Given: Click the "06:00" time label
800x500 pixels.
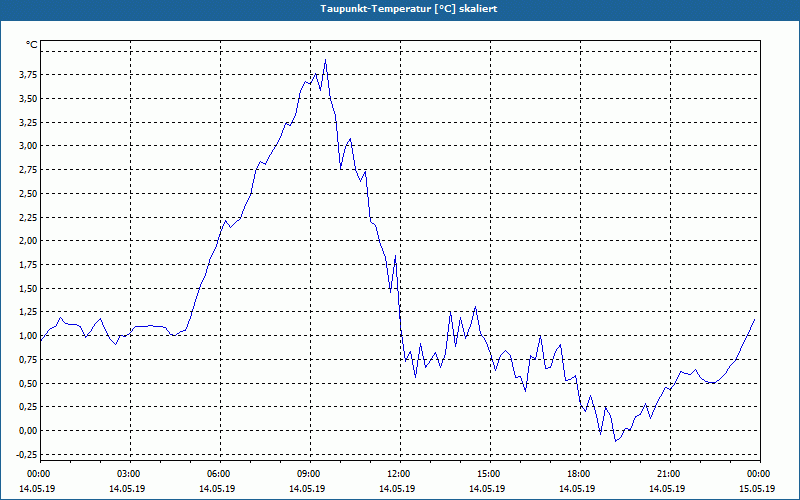Looking at the screenshot, I should [x=217, y=474].
